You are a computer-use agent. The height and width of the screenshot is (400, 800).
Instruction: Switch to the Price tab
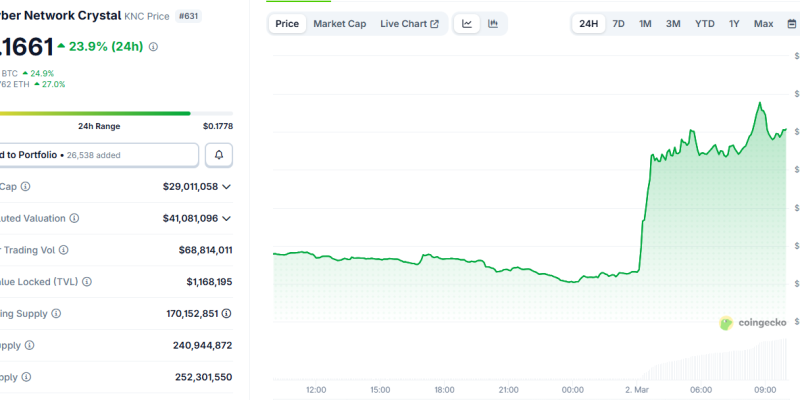287,24
